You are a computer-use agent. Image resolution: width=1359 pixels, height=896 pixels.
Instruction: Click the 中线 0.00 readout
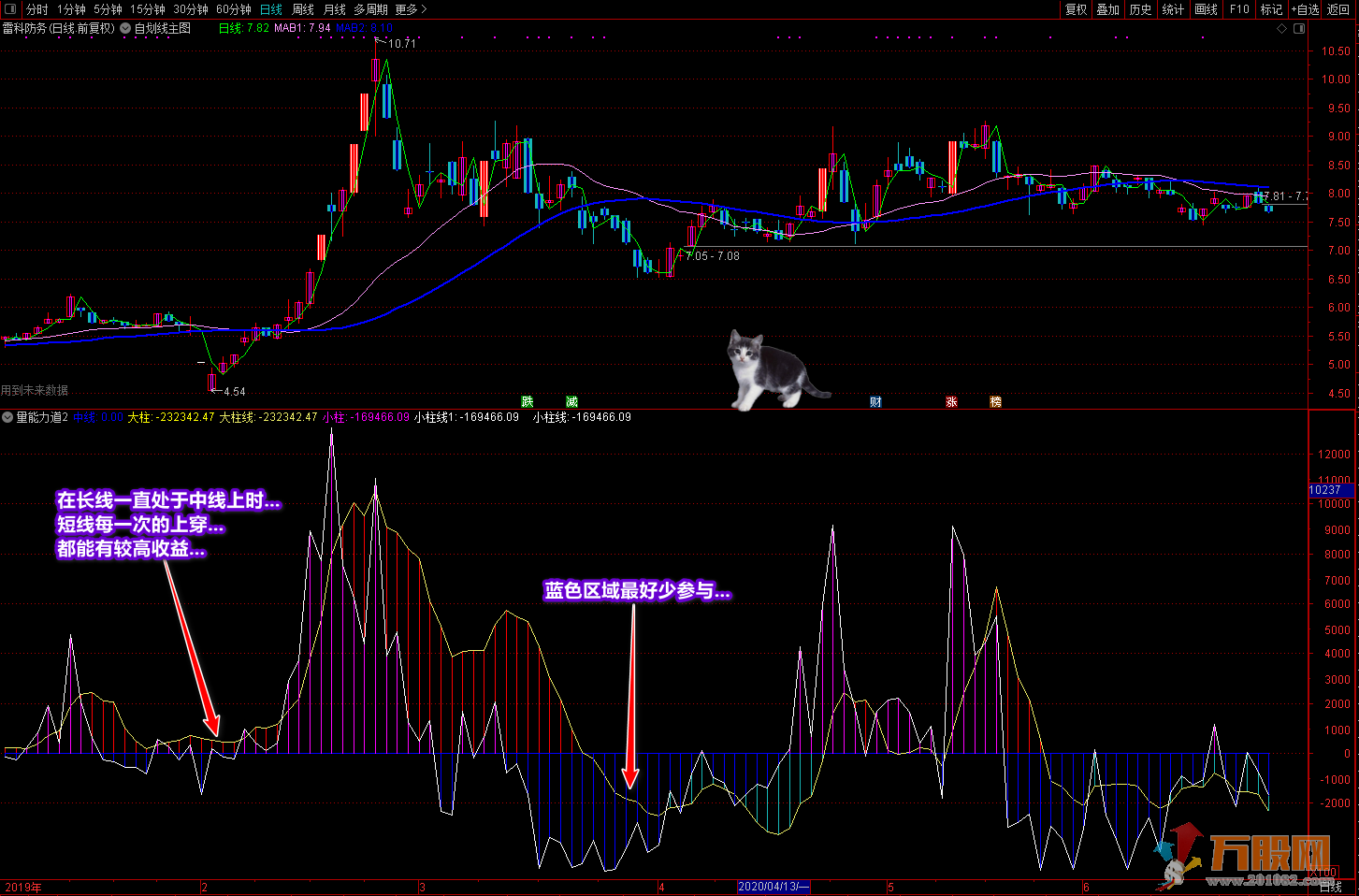(x=99, y=417)
